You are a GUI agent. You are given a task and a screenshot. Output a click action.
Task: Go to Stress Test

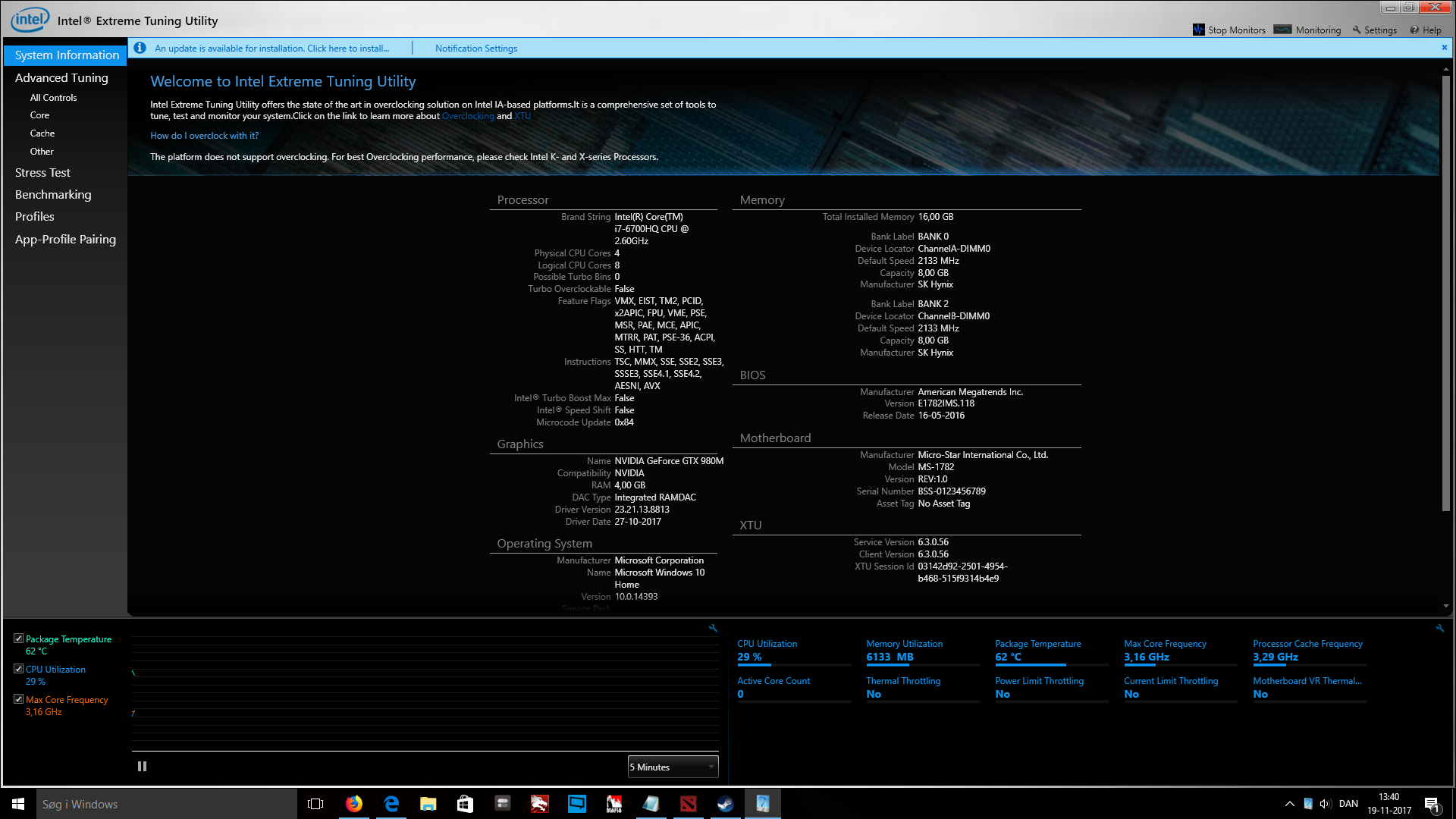[x=42, y=173]
